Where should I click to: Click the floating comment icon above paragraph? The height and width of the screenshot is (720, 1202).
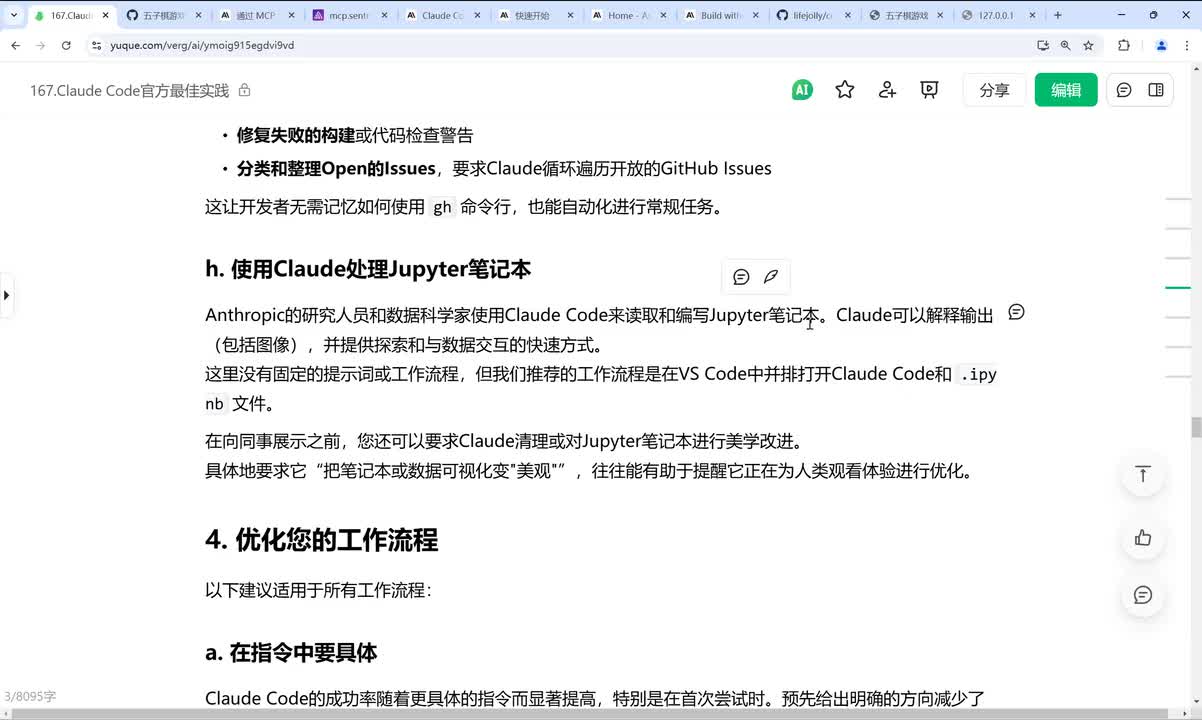[x=741, y=277]
